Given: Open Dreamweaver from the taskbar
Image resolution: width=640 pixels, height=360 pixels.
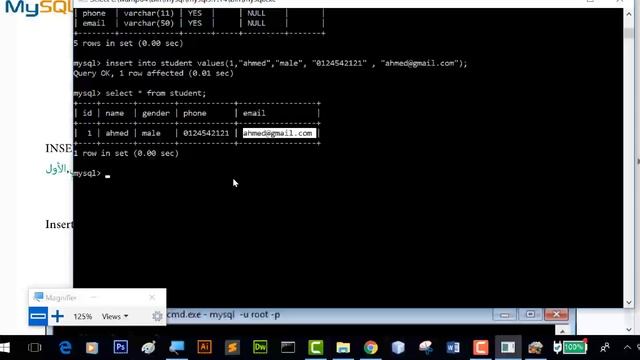Looking at the screenshot, I should [x=260, y=347].
